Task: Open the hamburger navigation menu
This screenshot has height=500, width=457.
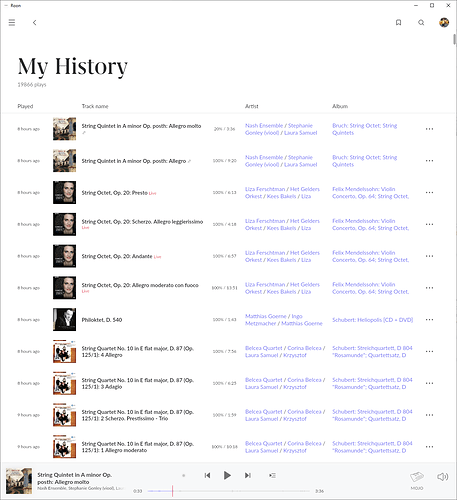Action: (12, 23)
